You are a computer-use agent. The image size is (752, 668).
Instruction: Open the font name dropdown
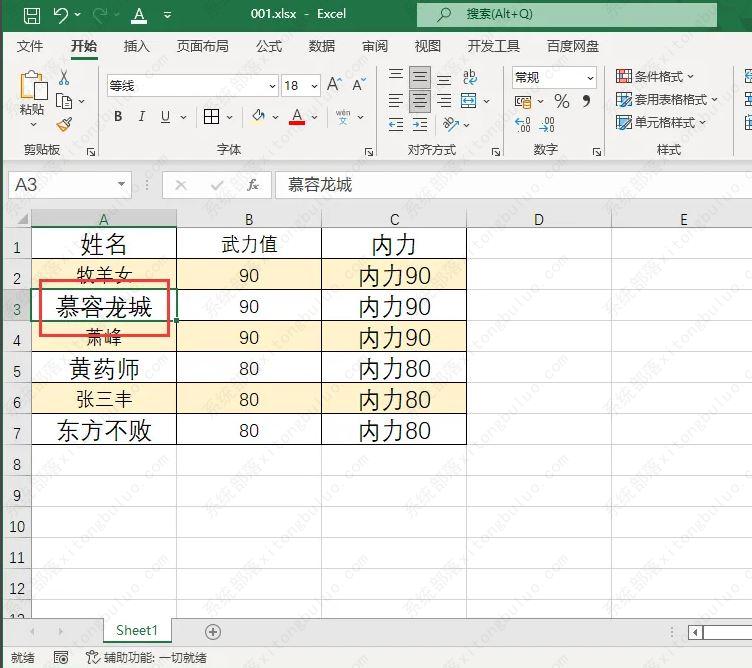click(271, 86)
